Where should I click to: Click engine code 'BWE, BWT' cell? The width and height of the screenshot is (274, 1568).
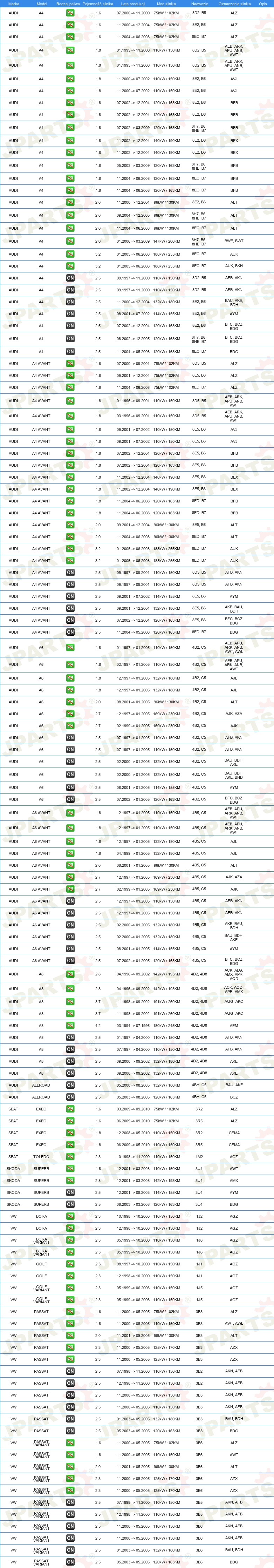(234, 241)
